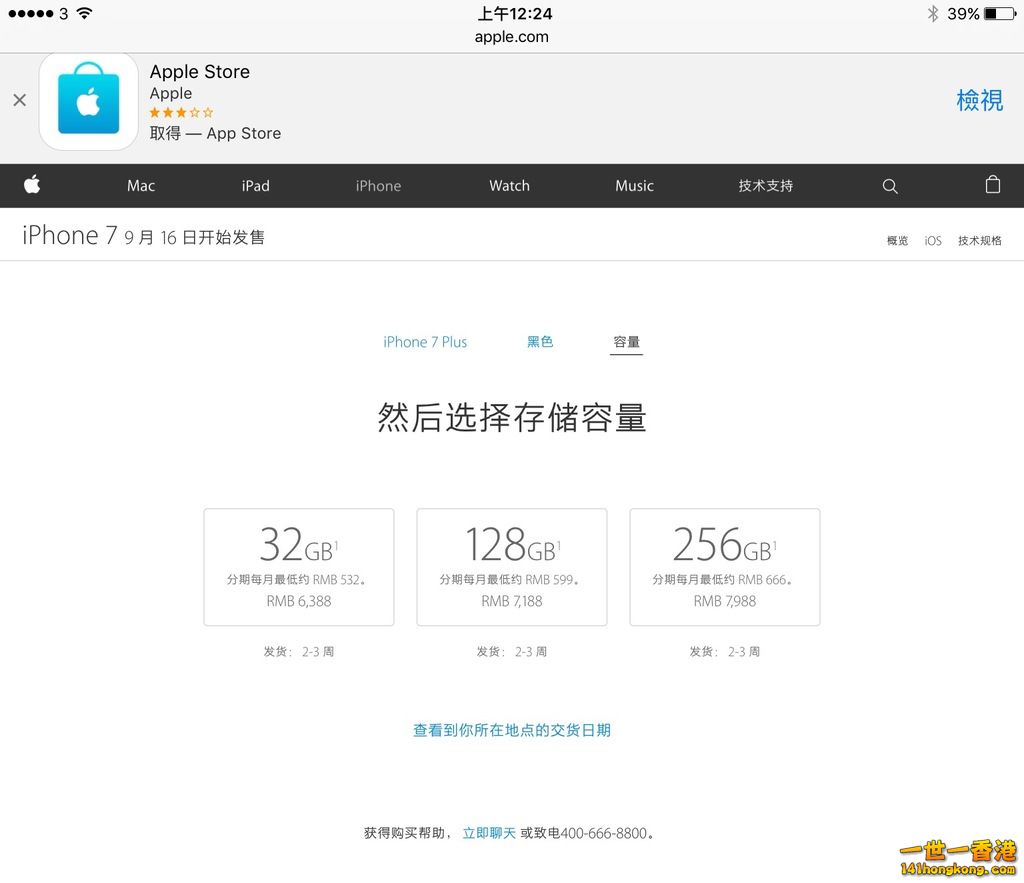Select the 128GB storage option
Screen dimensions: 1024x883
tap(511, 567)
